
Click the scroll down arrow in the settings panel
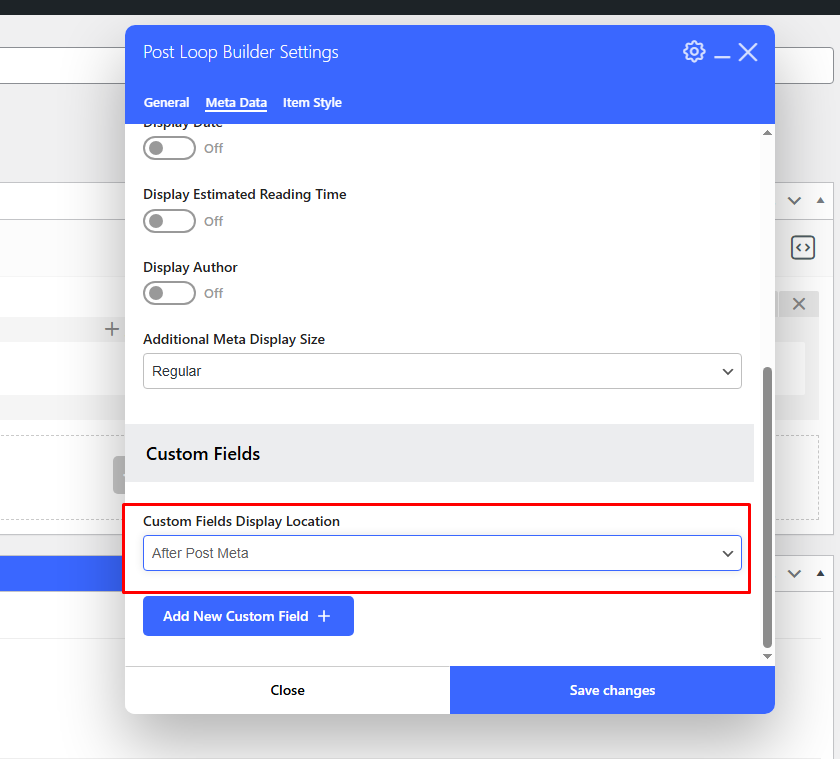point(768,656)
